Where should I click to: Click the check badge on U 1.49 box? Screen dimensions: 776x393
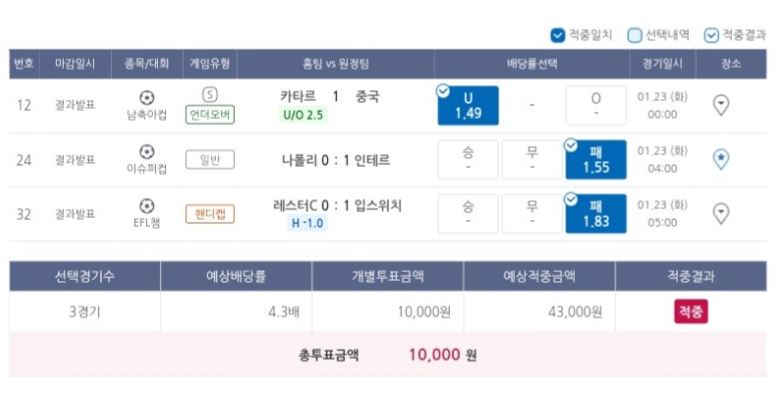[443, 91]
